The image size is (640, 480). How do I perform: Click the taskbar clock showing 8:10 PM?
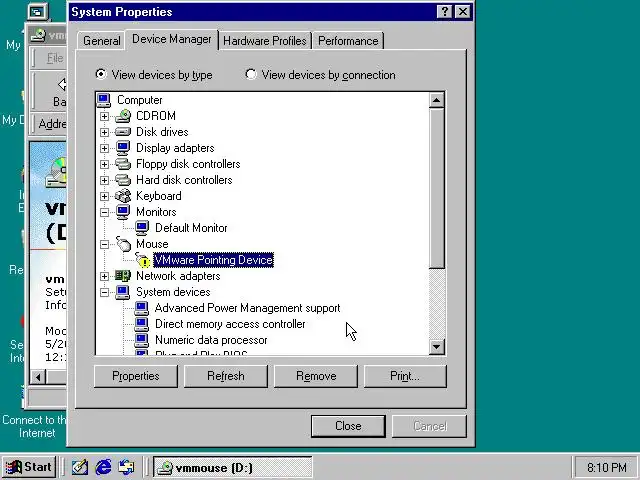[607, 467]
